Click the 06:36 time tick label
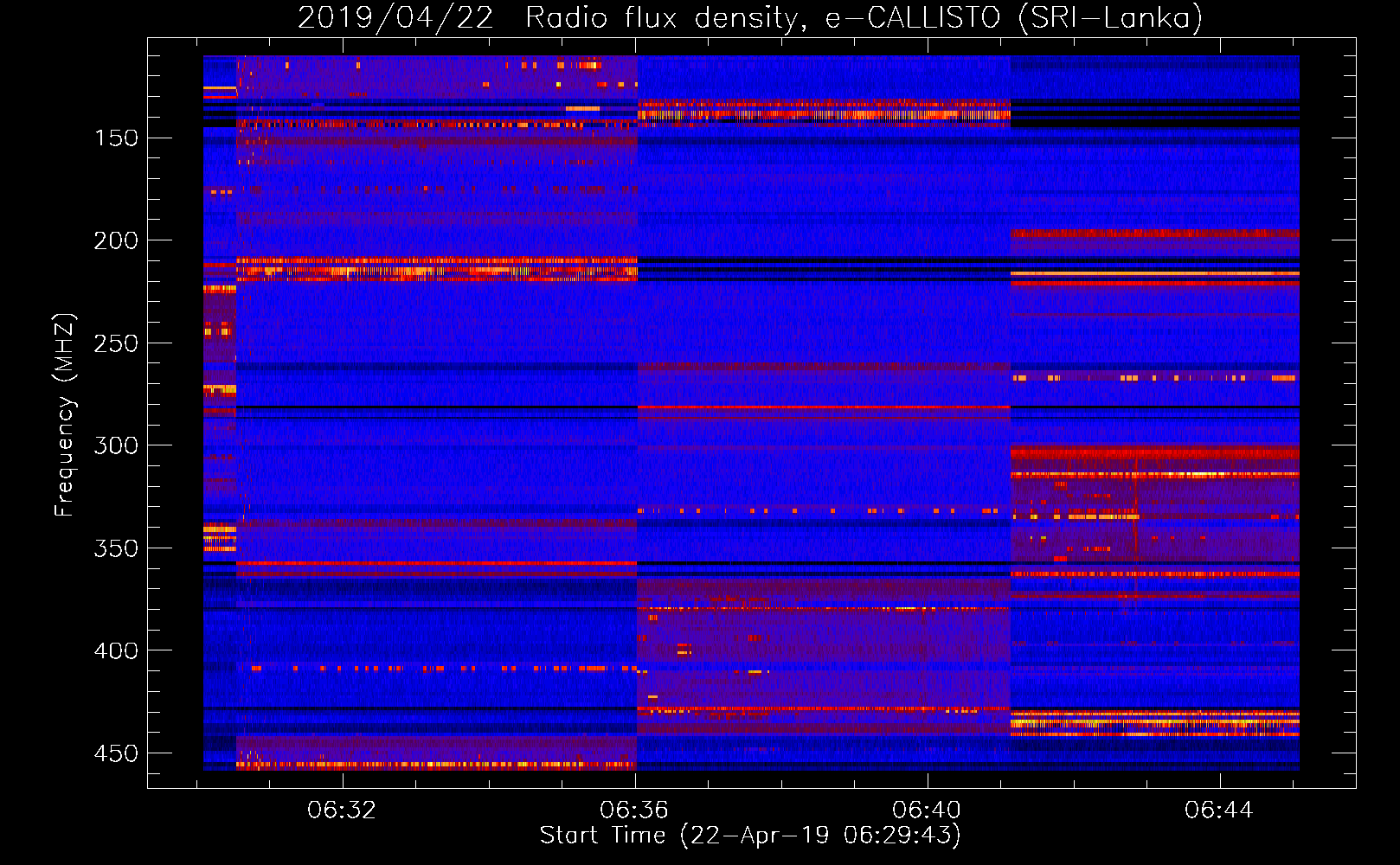The width and height of the screenshot is (1400, 865). [634, 811]
